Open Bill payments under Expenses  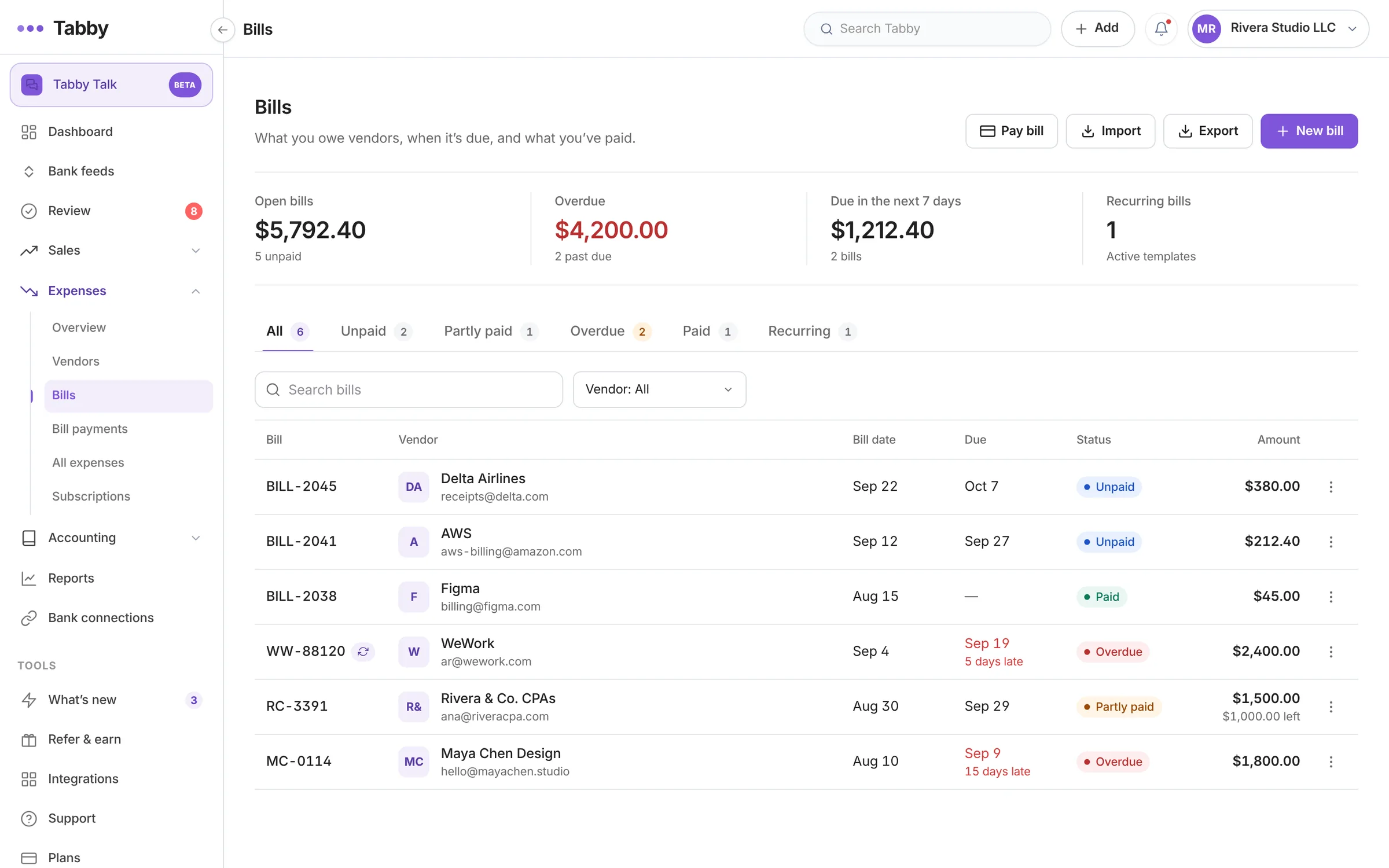pos(128,429)
